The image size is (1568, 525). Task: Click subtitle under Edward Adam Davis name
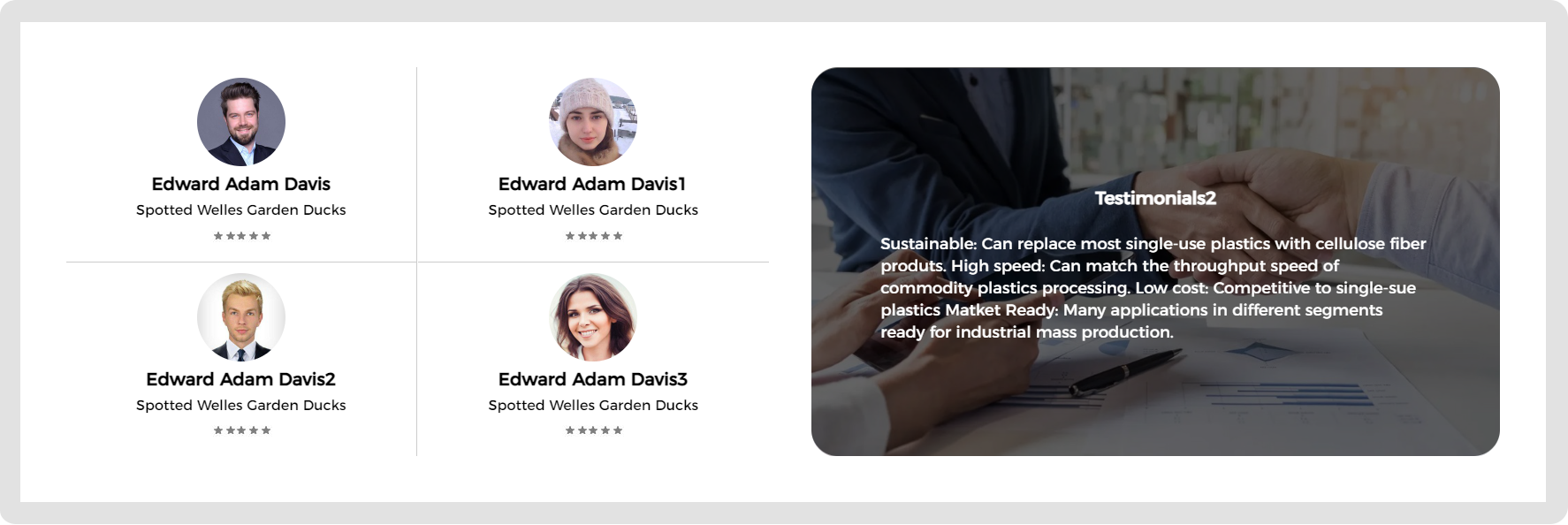[x=241, y=210]
